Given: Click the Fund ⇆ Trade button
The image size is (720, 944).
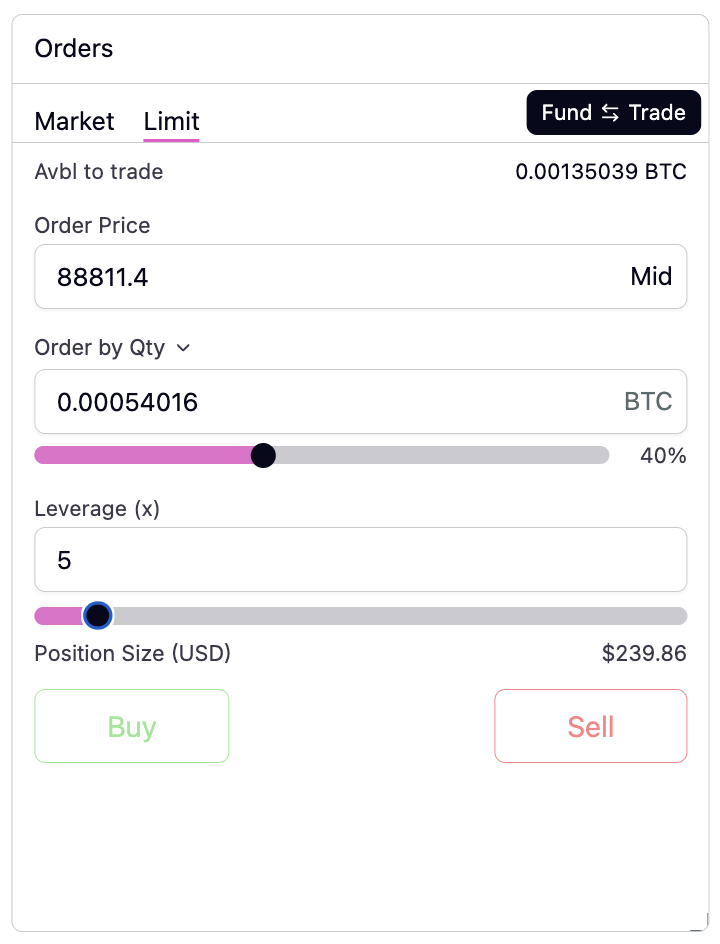Looking at the screenshot, I should pos(613,113).
